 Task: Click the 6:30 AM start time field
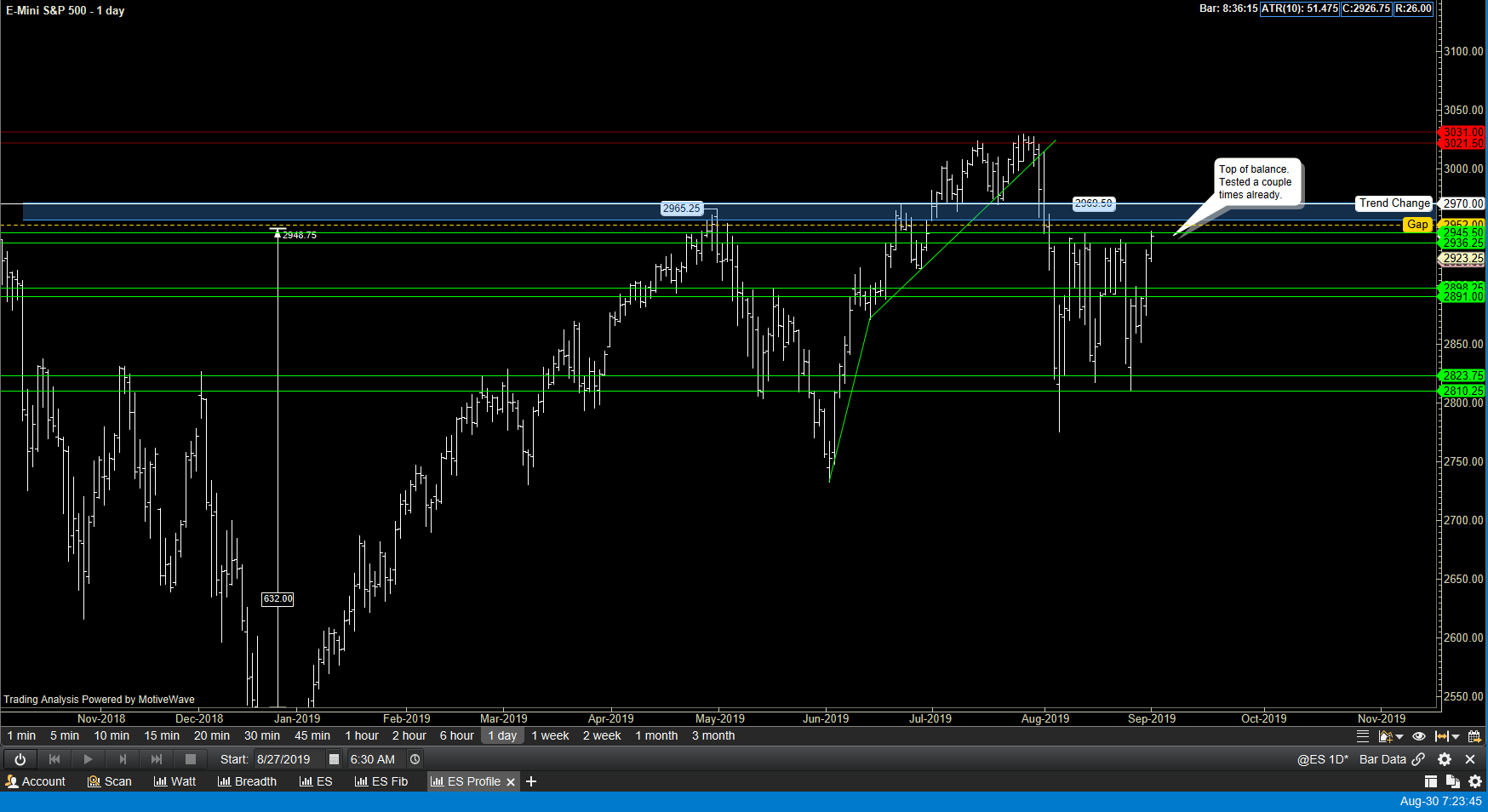tap(376, 759)
